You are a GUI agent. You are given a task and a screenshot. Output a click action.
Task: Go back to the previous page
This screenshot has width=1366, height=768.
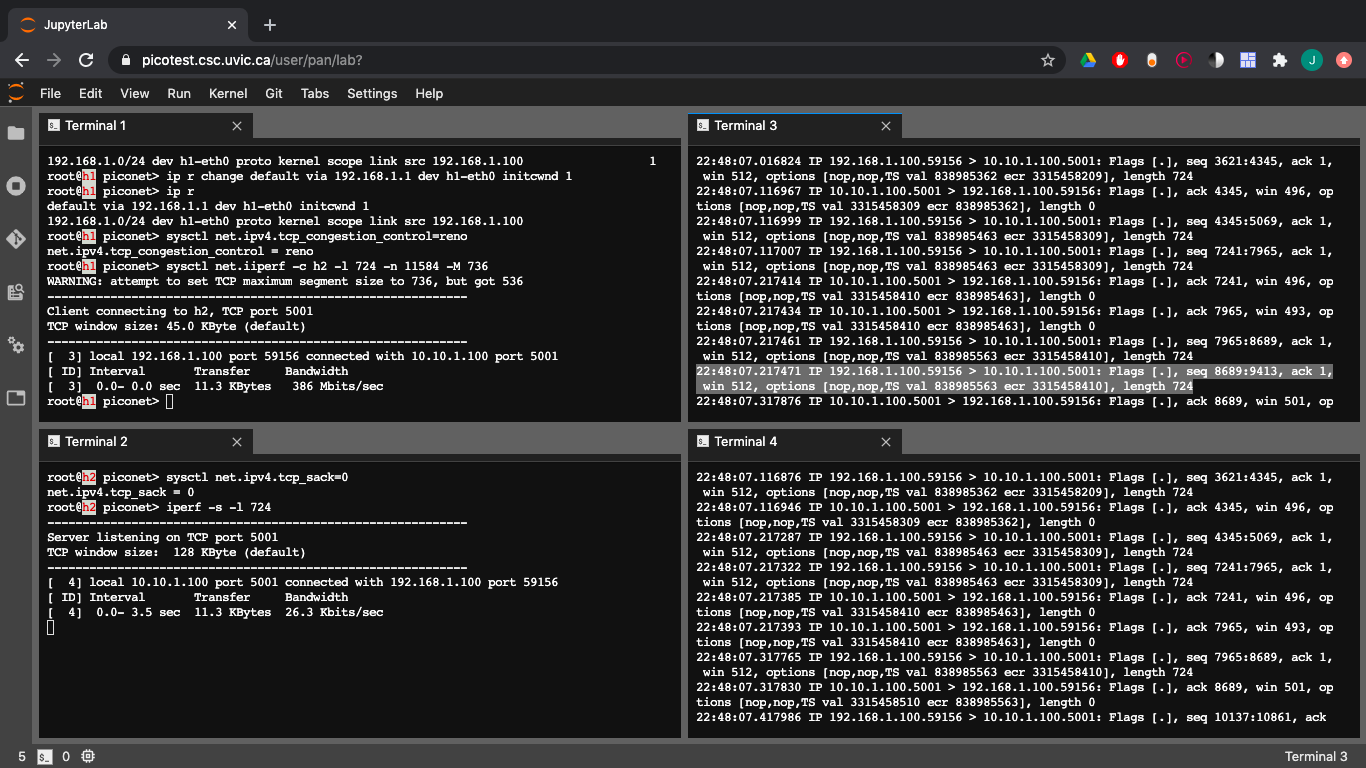tap(22, 60)
